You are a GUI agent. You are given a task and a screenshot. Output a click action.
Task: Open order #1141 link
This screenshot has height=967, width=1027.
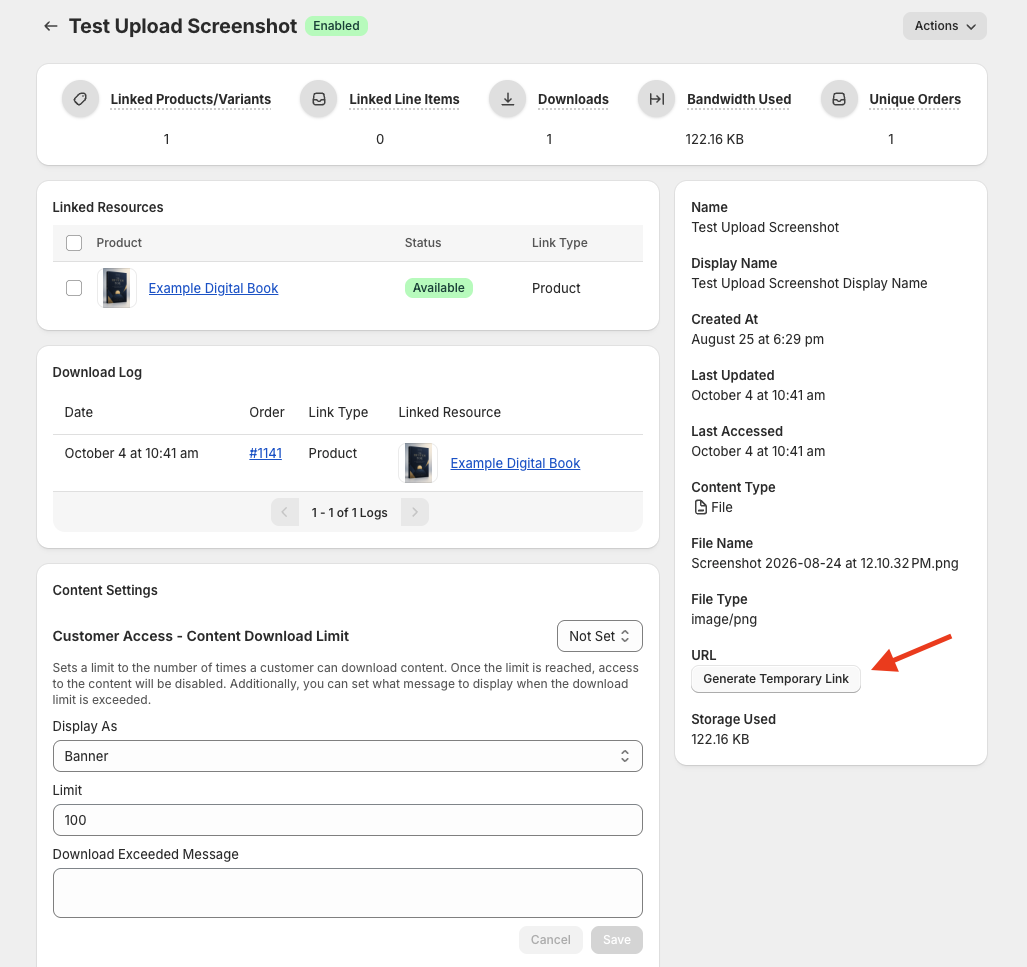(265, 453)
